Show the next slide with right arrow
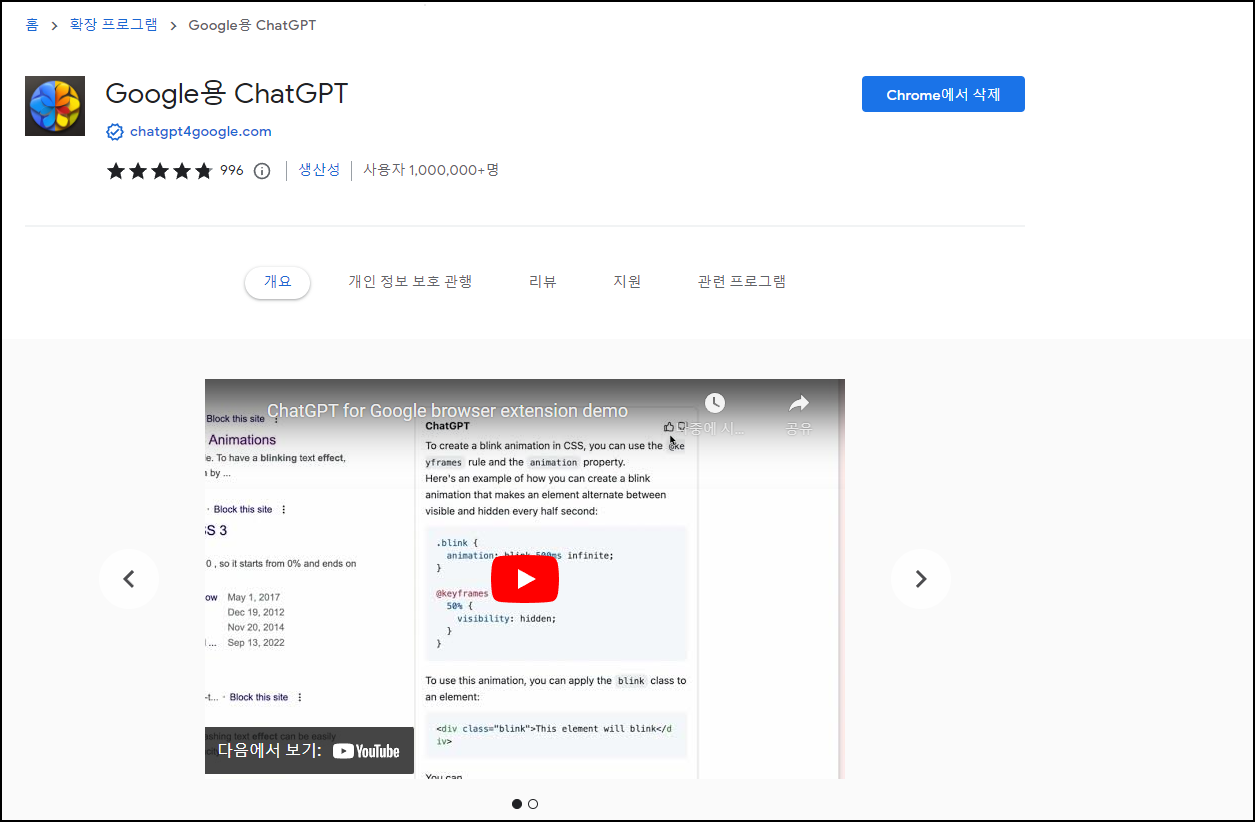Screen dimensions: 1255x822 pos(921,579)
